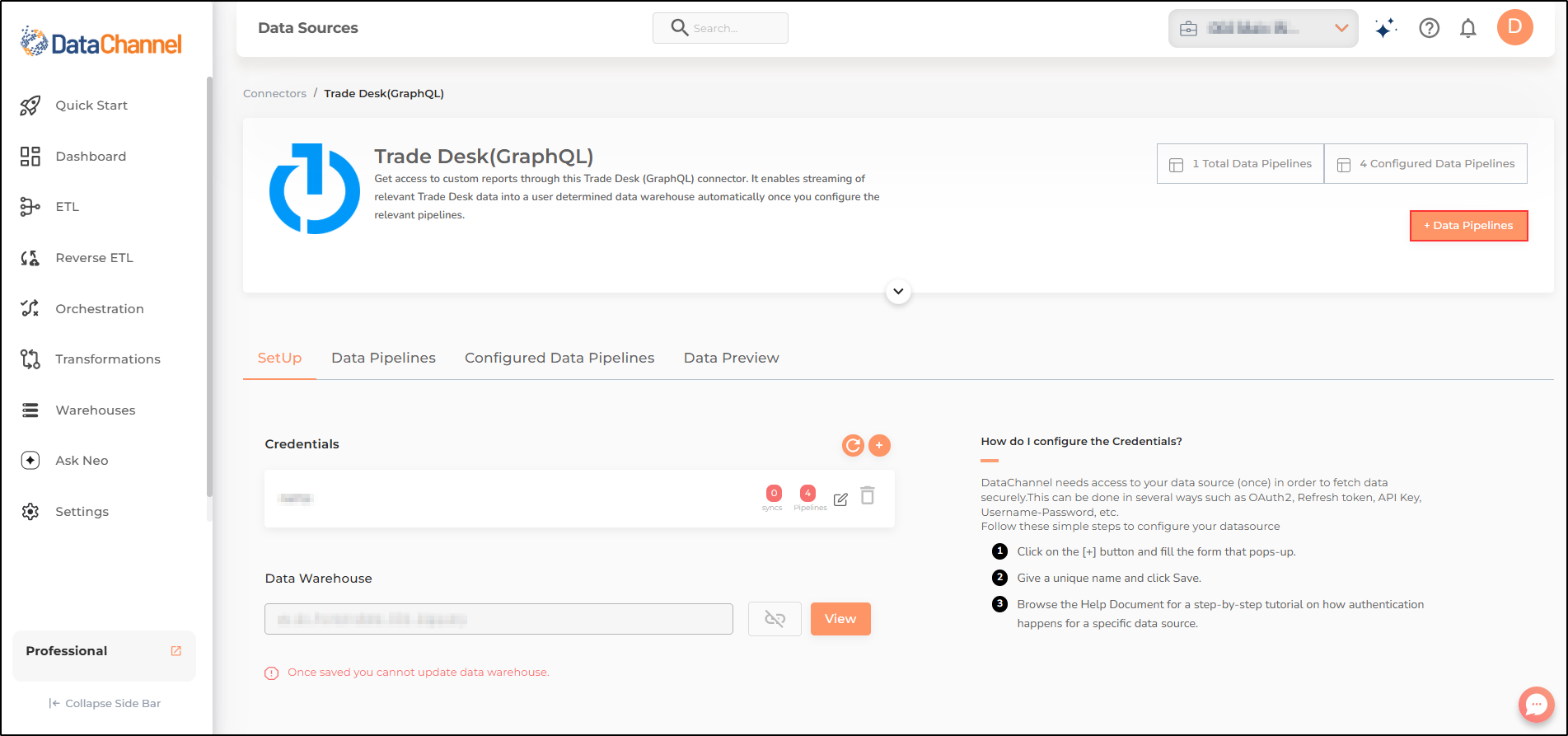Refresh credentials list icon
Image resolution: width=1568 pixels, height=736 pixels.
pyautogui.click(x=853, y=446)
